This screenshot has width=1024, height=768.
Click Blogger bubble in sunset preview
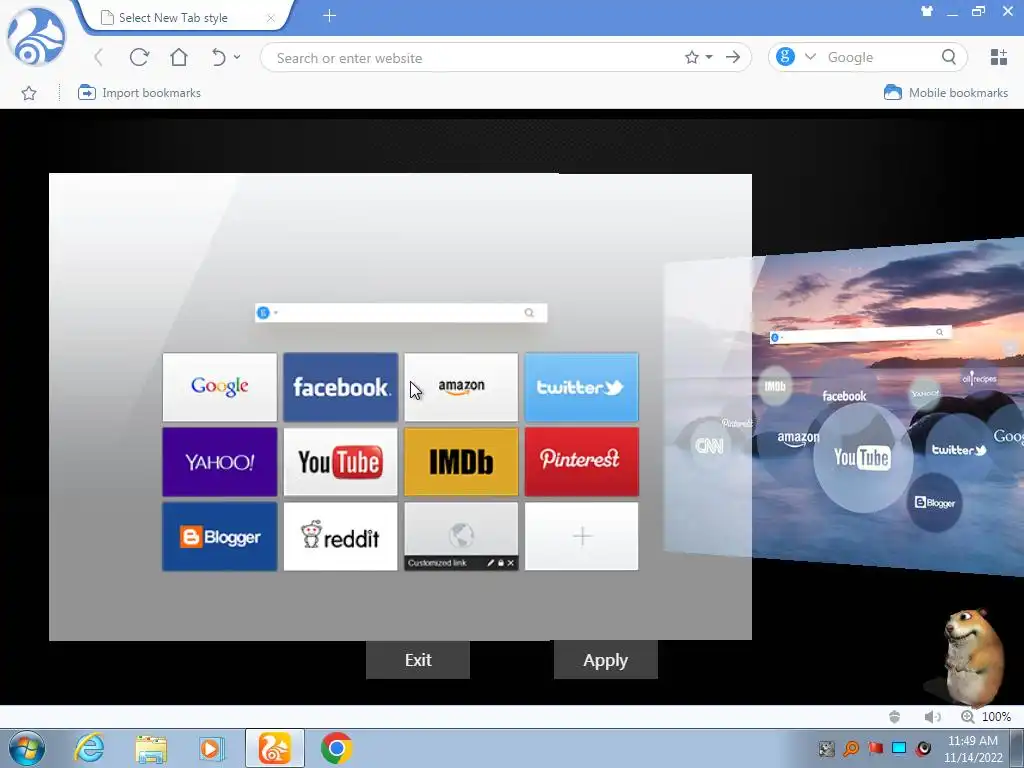pyautogui.click(x=935, y=502)
